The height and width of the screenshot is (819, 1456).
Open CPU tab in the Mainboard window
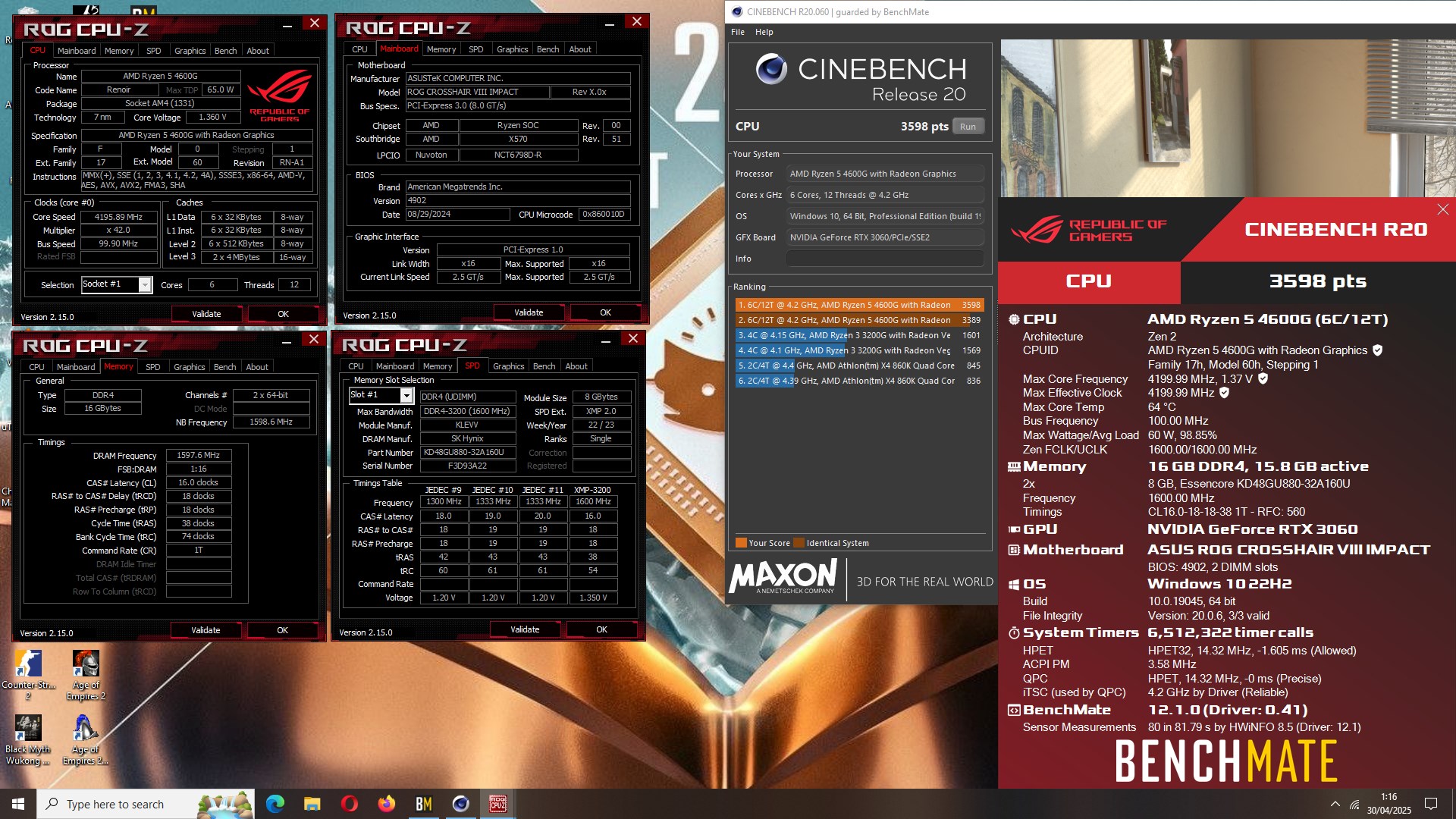point(359,49)
